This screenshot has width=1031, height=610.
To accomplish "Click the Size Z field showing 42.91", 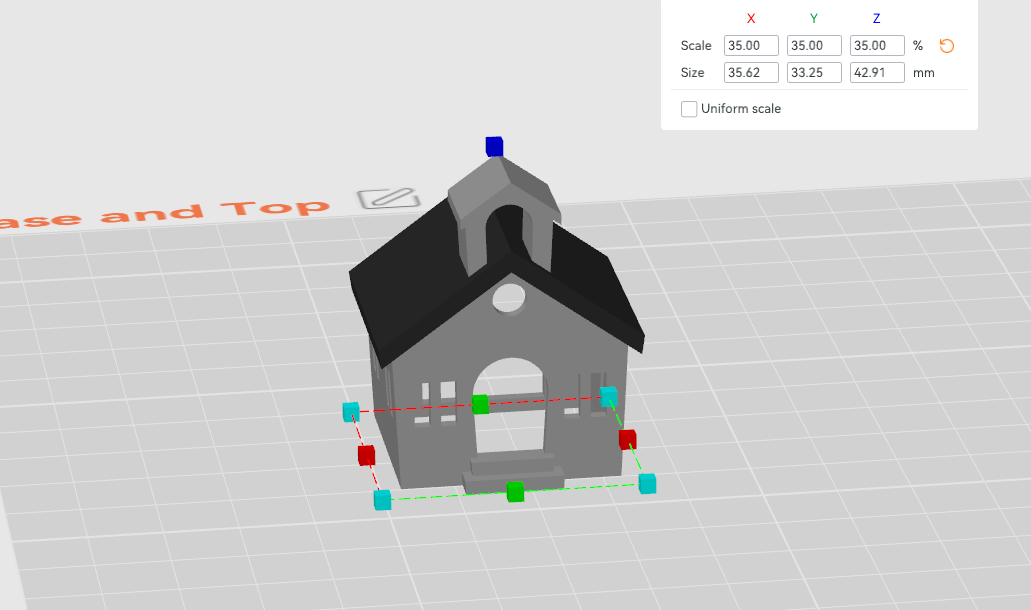I will click(x=877, y=72).
